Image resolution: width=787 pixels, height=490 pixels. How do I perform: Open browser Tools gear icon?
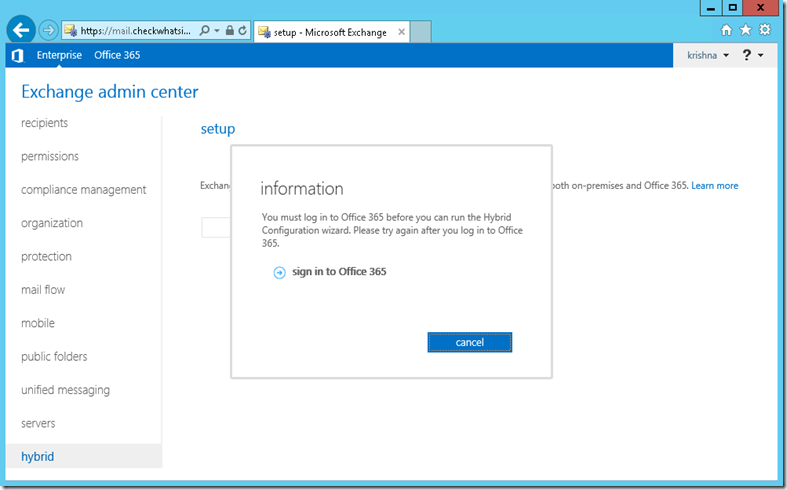(765, 30)
